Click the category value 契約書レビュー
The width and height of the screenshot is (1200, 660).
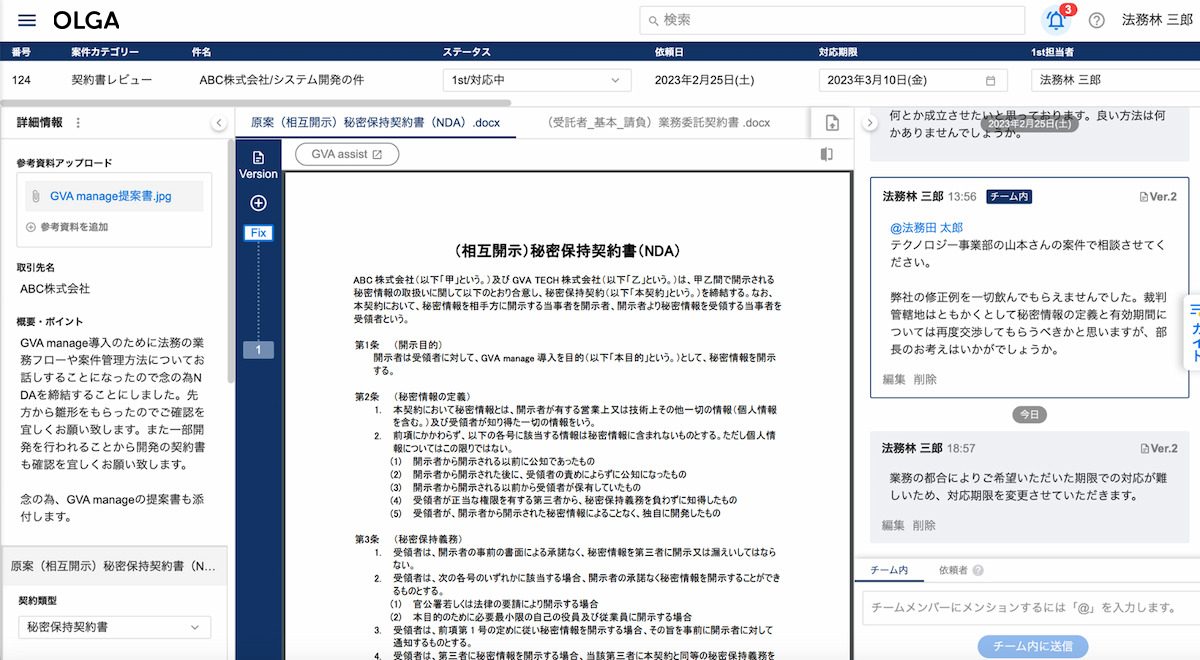tap(112, 80)
